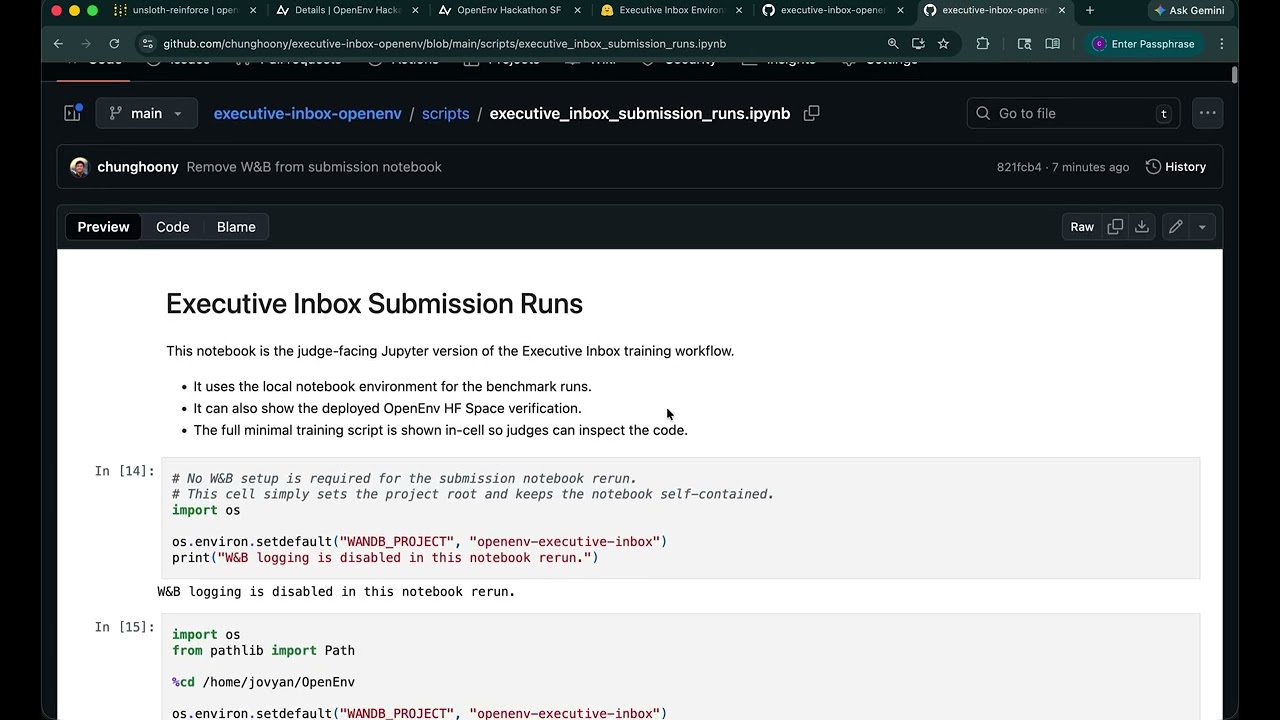1280x720 pixels.
Task: Open the Raw file view
Action: 1082,227
